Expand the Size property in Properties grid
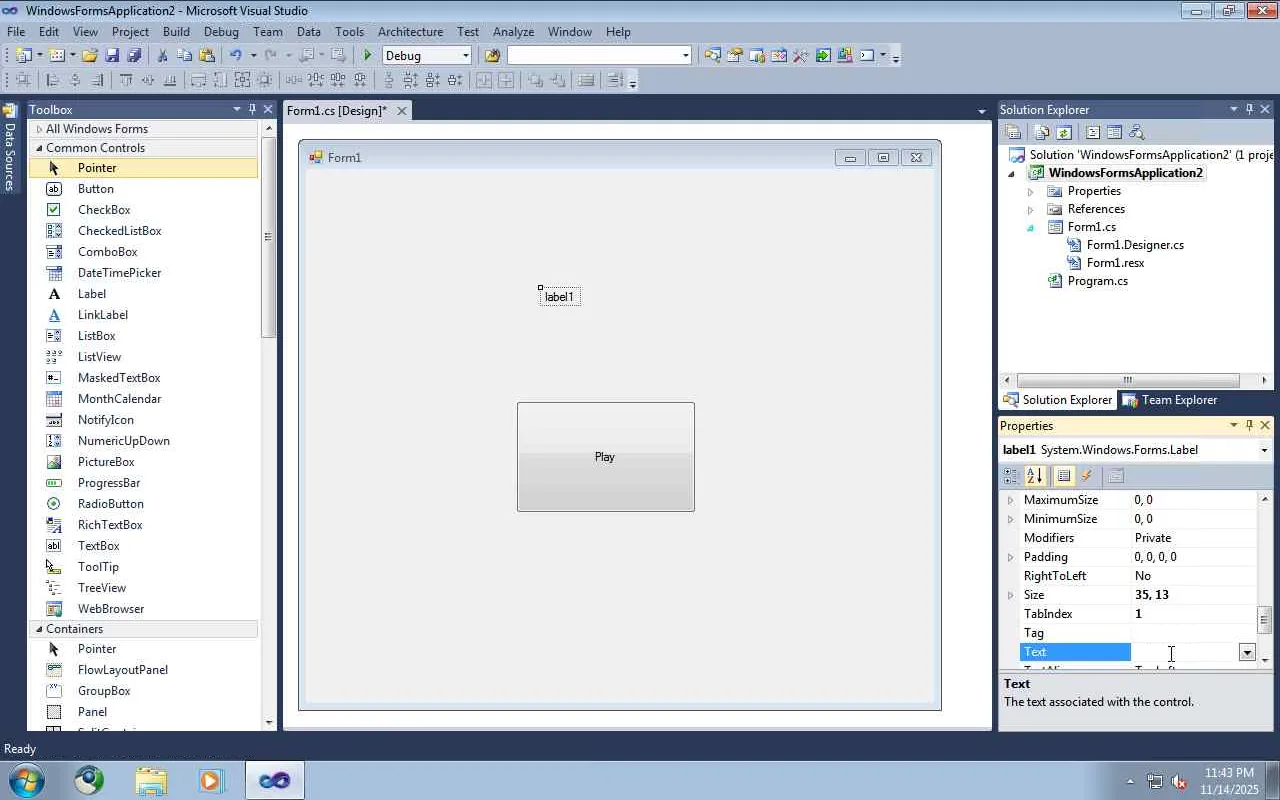This screenshot has height=800, width=1280. 1010,595
